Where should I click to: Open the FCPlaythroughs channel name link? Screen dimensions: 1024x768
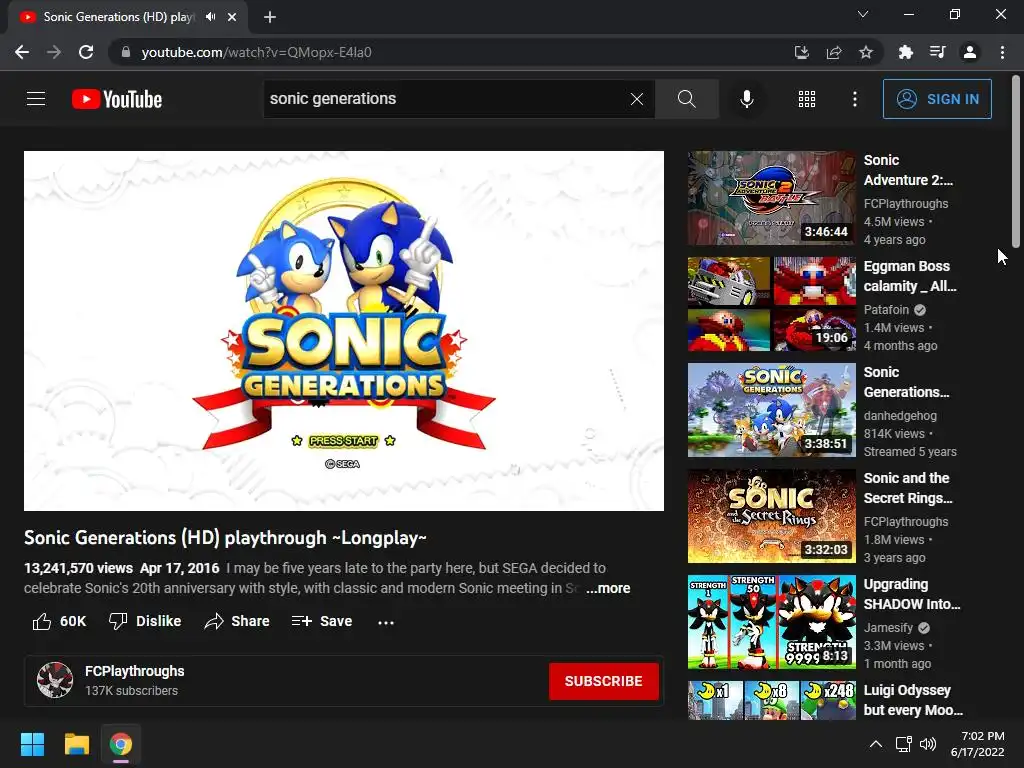pyautogui.click(x=135, y=671)
